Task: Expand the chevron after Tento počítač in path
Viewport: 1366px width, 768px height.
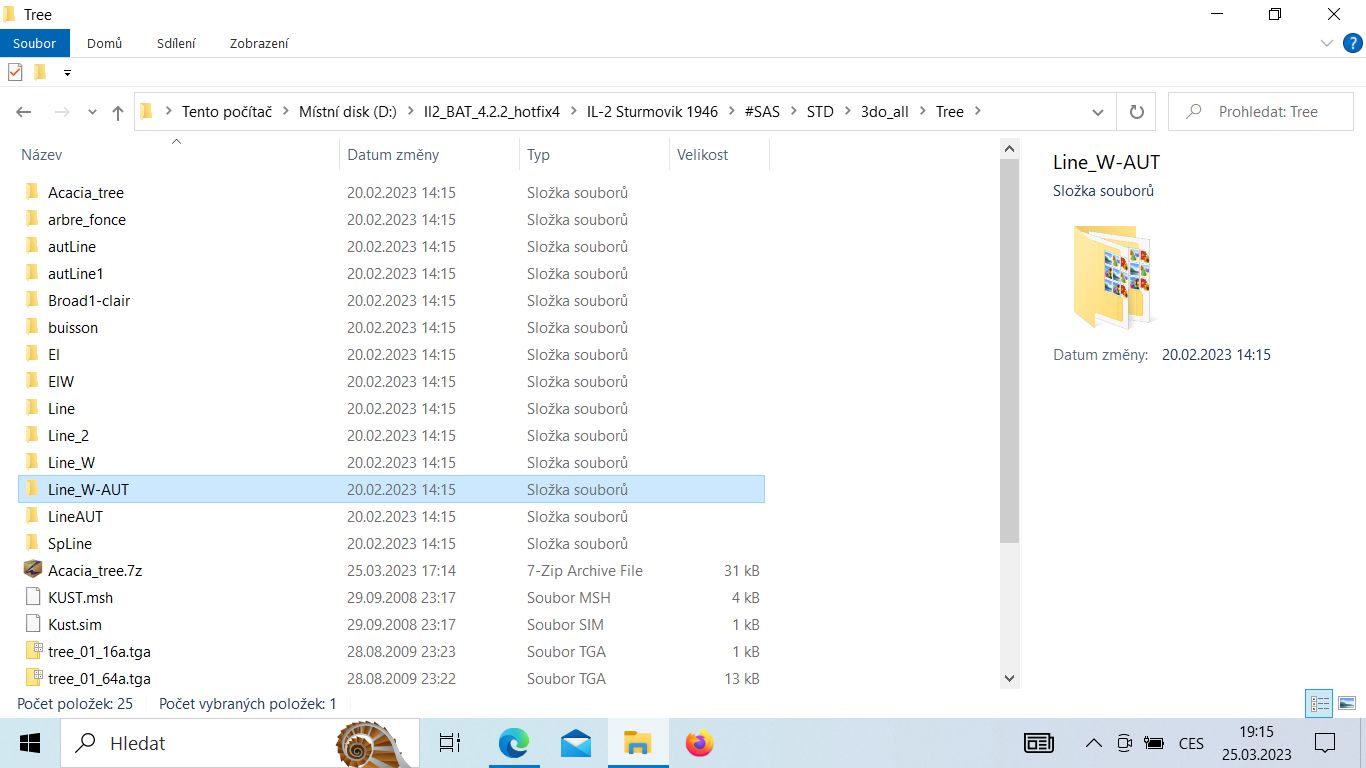Action: (x=286, y=112)
